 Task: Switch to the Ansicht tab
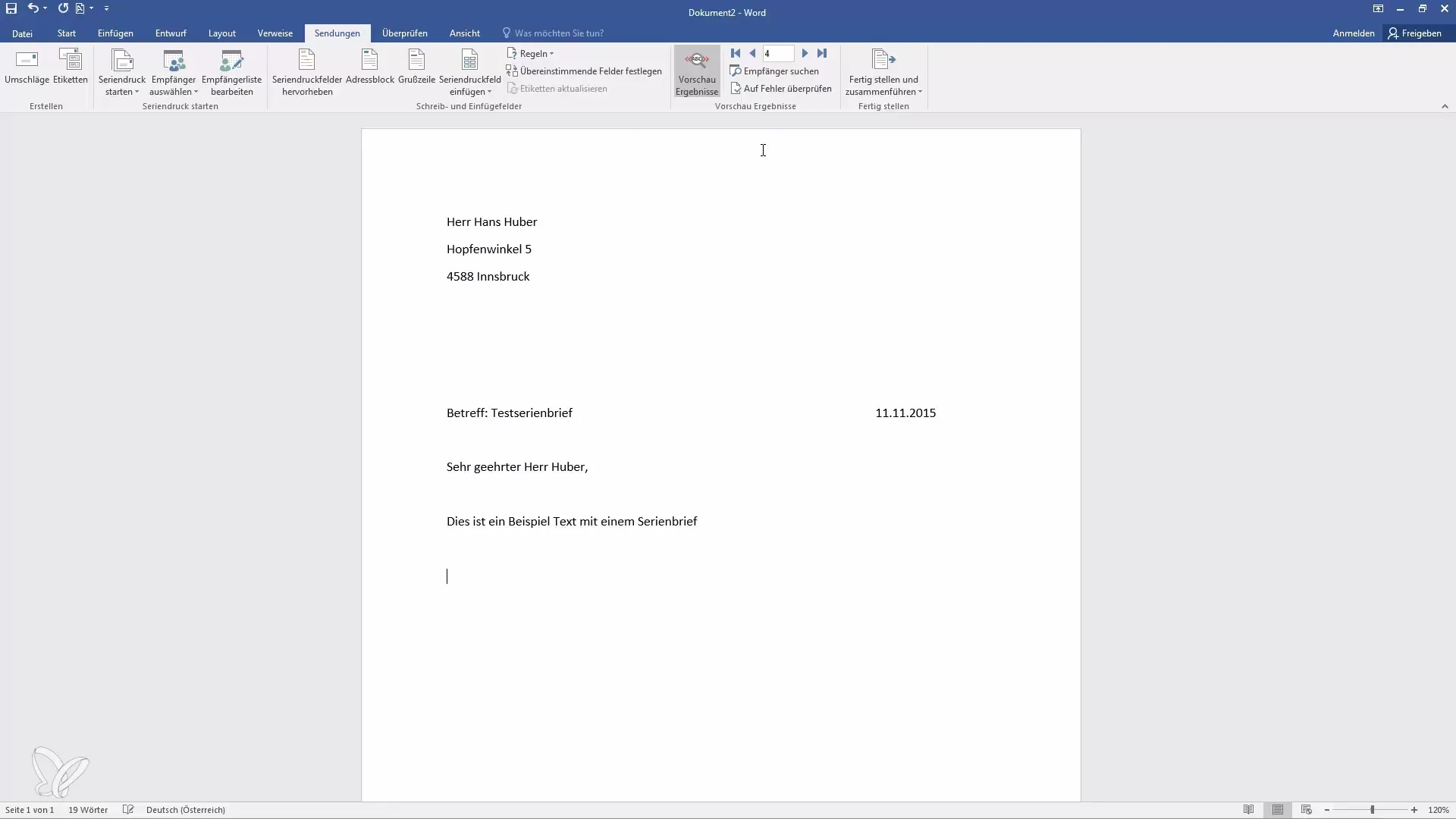[465, 33]
